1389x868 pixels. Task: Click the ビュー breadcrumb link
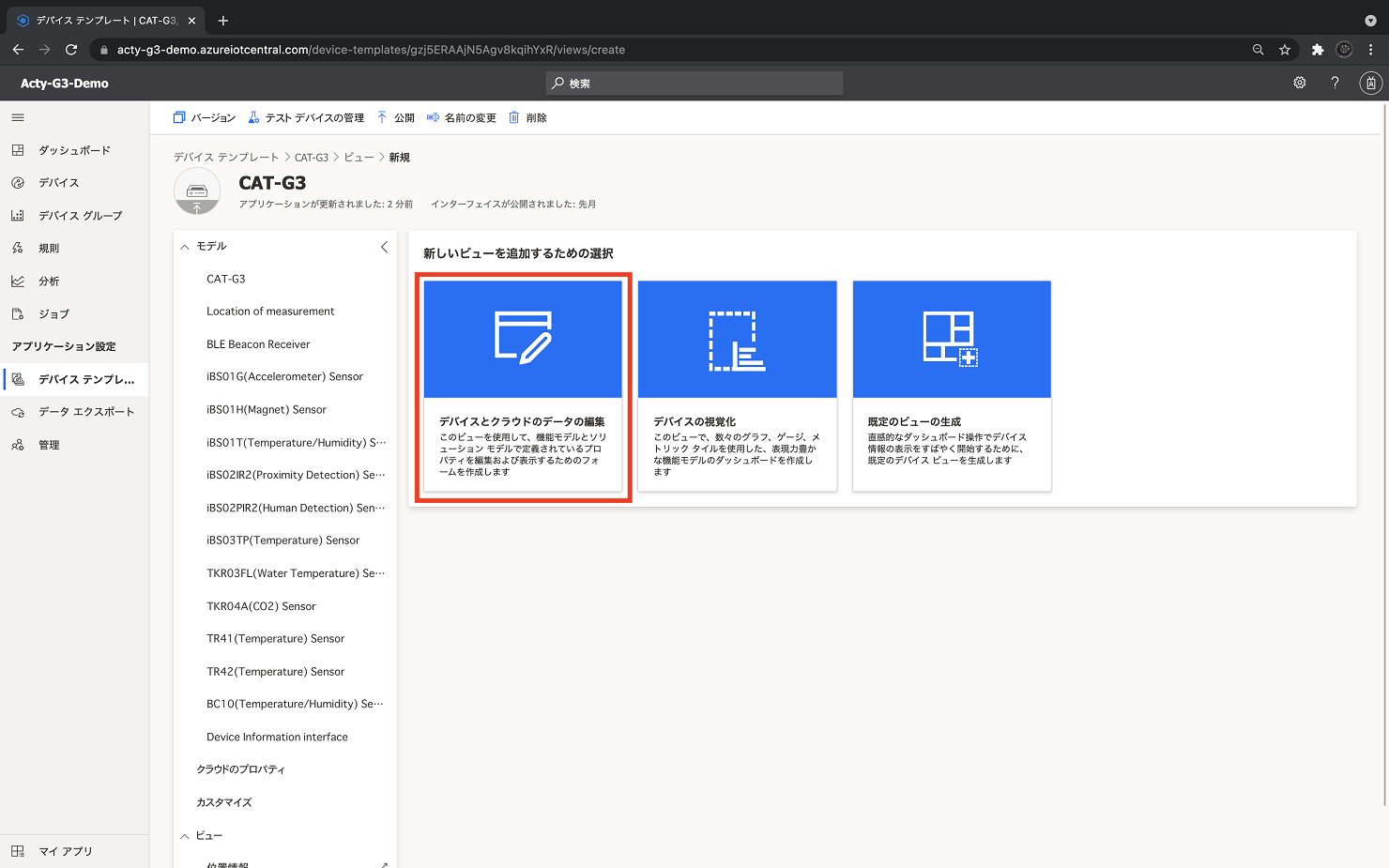pos(359,158)
